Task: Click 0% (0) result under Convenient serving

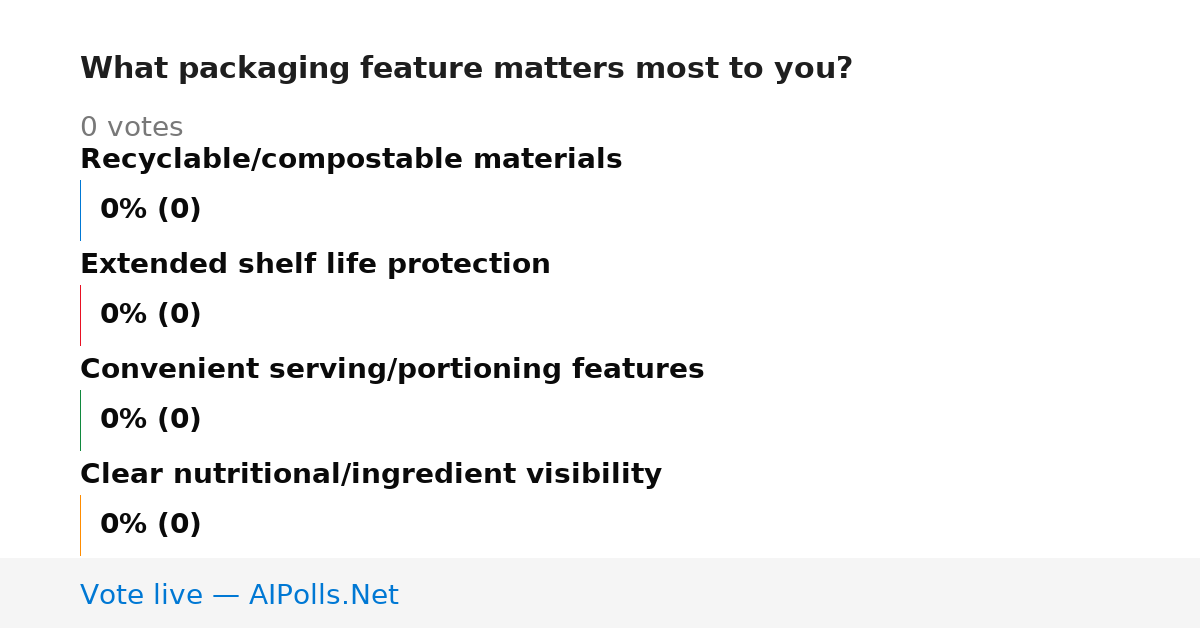Action: 150,420
